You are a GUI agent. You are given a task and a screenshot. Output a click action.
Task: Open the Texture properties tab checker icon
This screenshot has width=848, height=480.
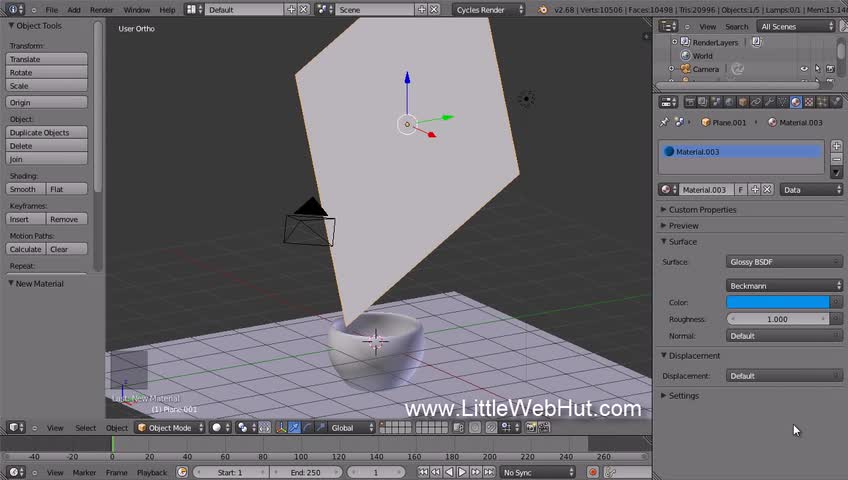tap(809, 102)
